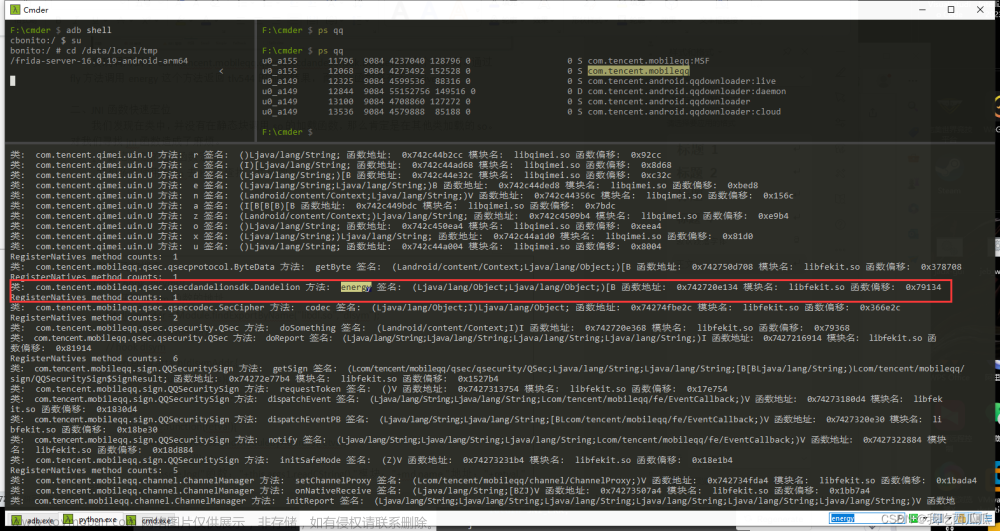Screen dimensions: 1000x531
Task: Click the "codec" method name
Action: click(x=318, y=307)
